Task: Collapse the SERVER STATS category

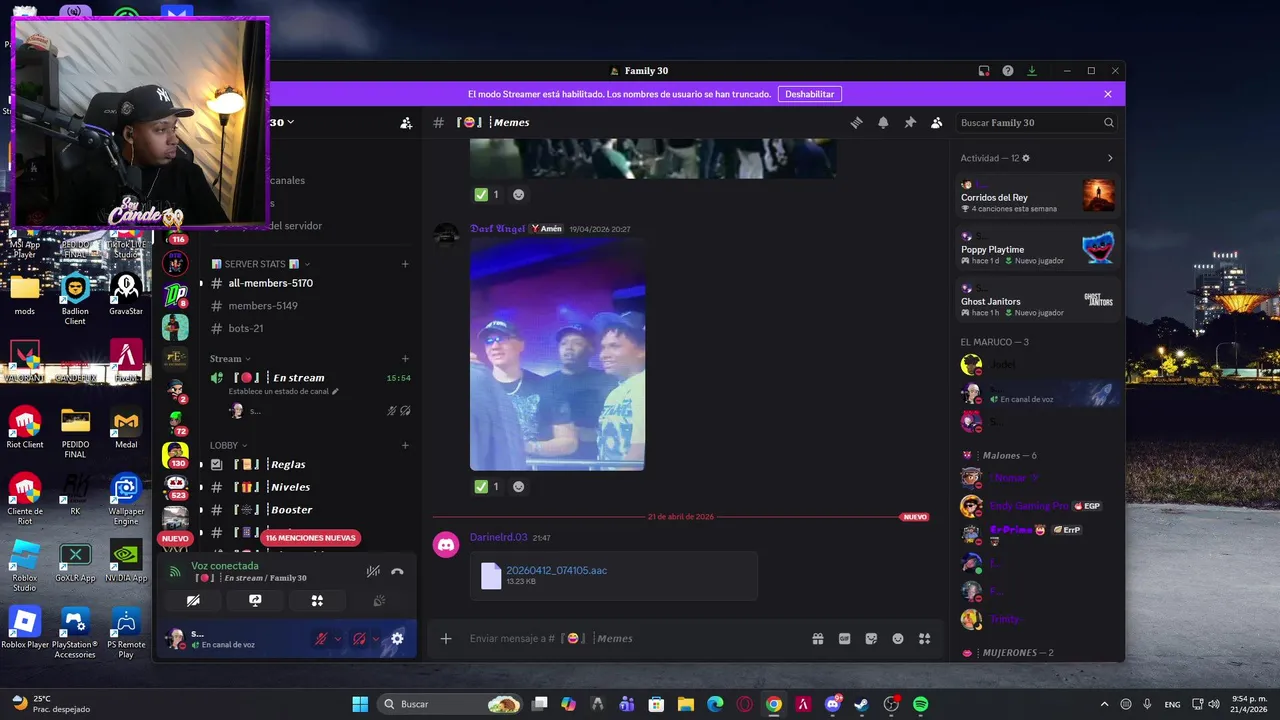Action: pyautogui.click(x=260, y=264)
